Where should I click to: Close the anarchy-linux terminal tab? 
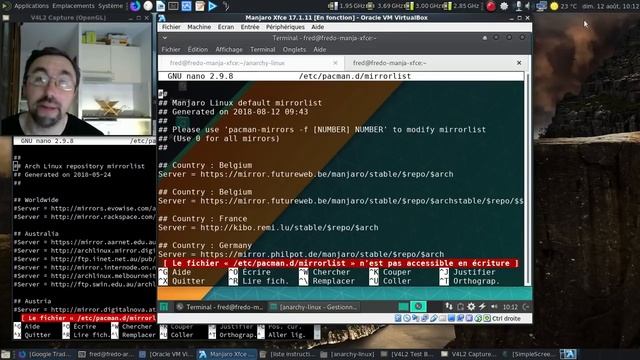pyautogui.click(x=335, y=63)
